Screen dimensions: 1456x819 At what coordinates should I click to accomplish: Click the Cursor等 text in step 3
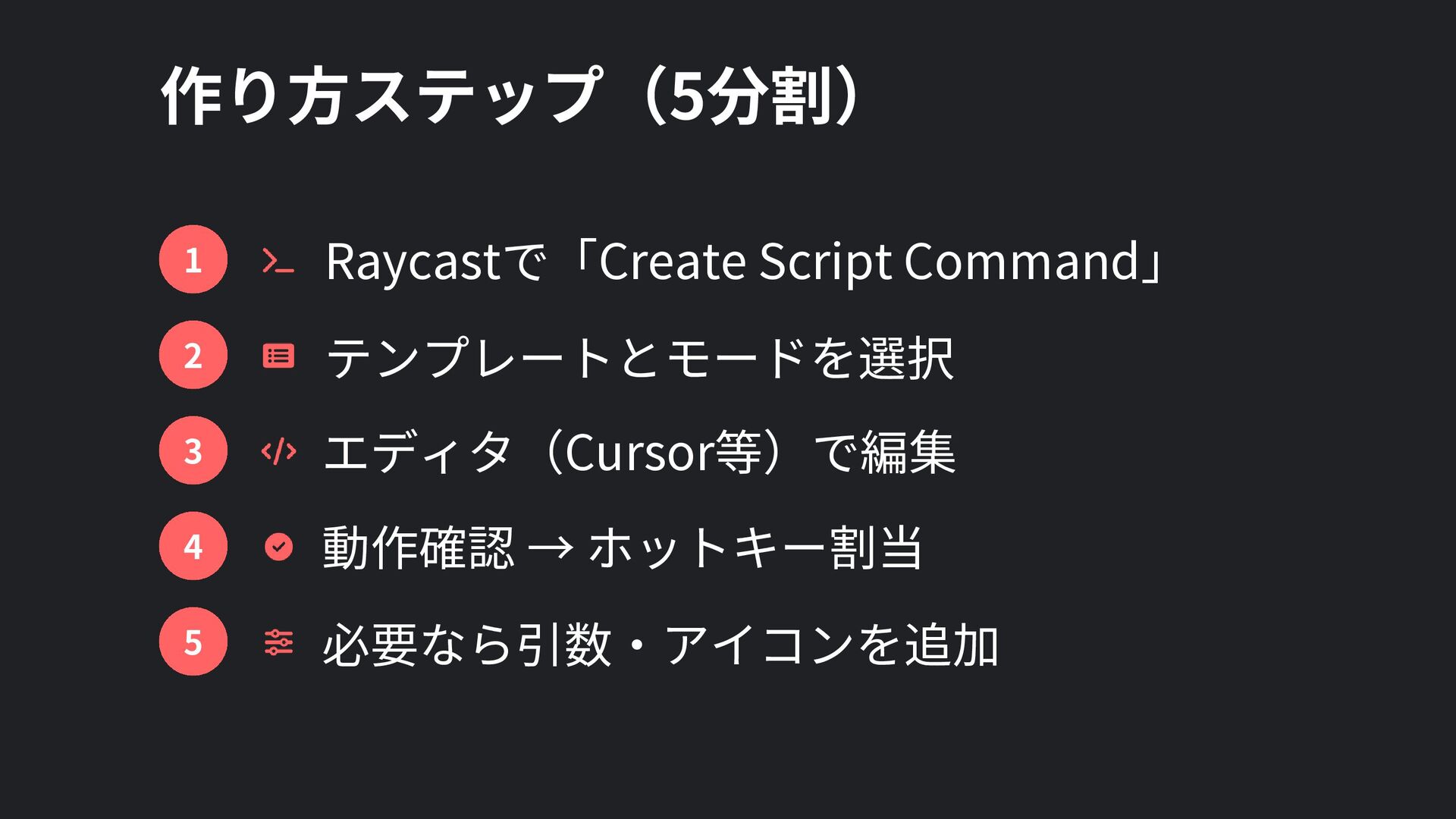tap(664, 453)
